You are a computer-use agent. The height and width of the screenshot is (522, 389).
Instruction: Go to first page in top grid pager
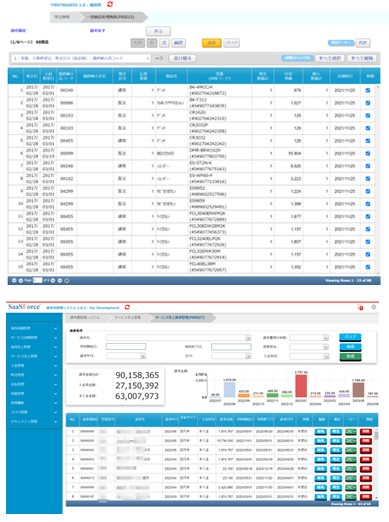14,280
